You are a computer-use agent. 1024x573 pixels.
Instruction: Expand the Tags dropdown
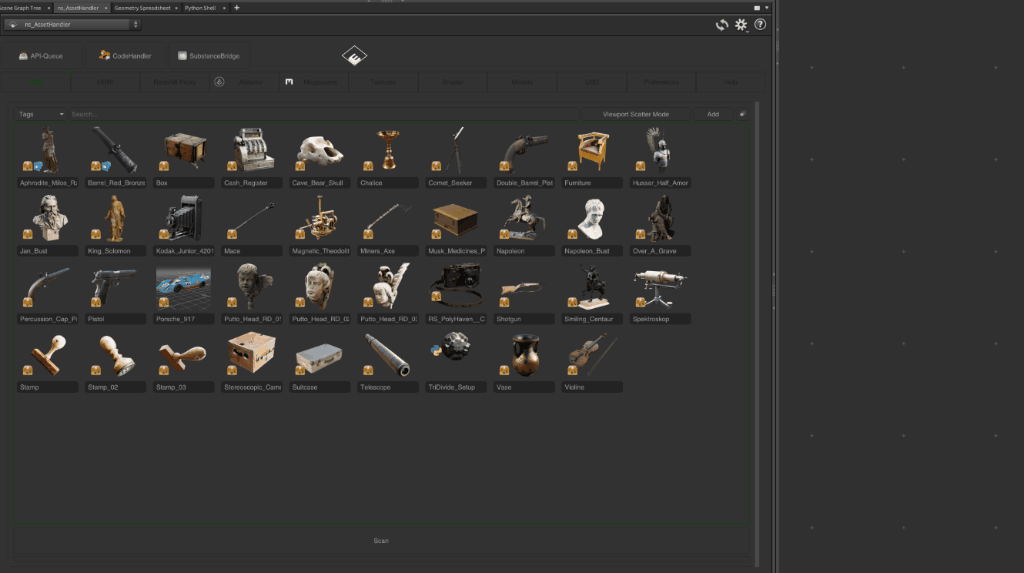point(41,114)
